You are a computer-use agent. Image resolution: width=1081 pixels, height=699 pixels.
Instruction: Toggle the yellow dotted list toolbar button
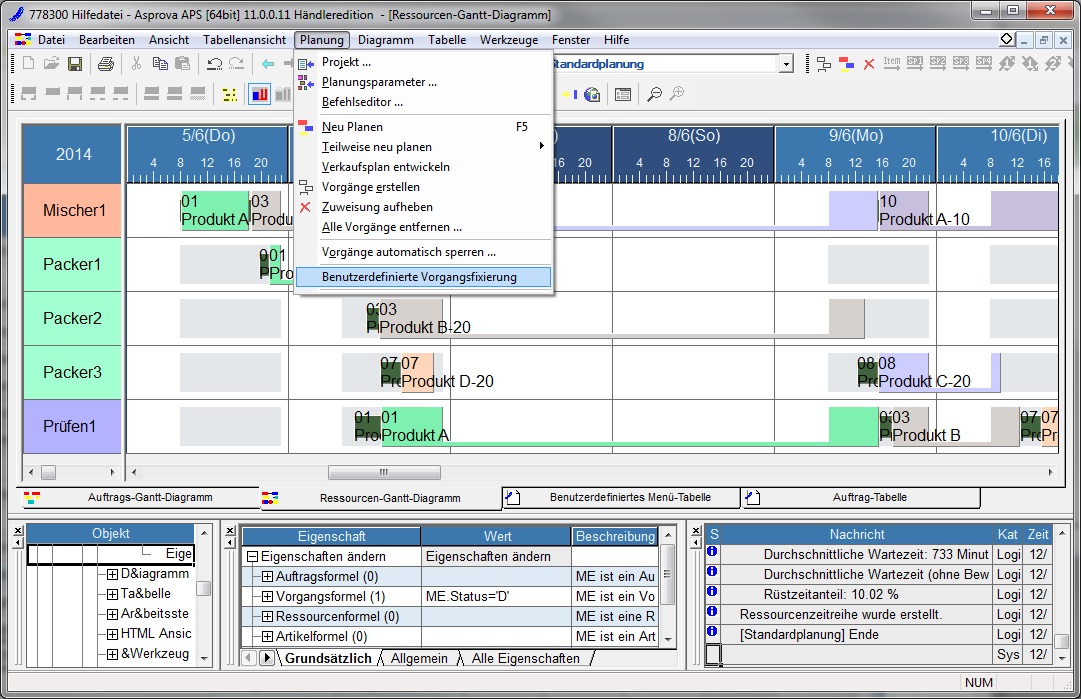(230, 94)
